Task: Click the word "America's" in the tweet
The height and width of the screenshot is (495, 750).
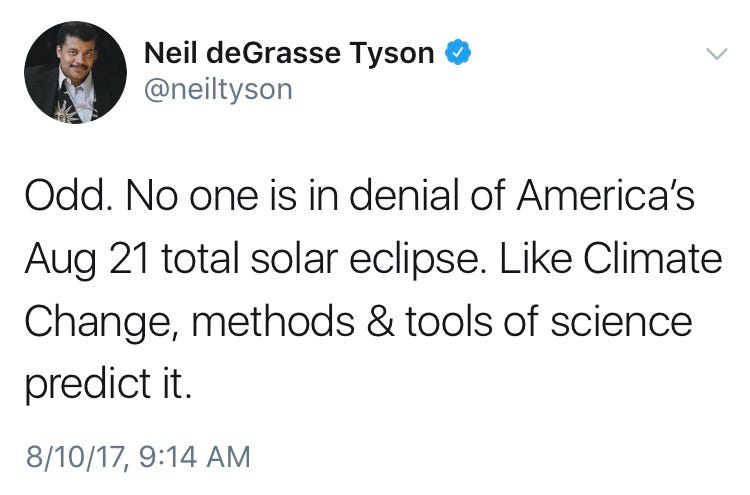Action: pyautogui.click(x=606, y=196)
